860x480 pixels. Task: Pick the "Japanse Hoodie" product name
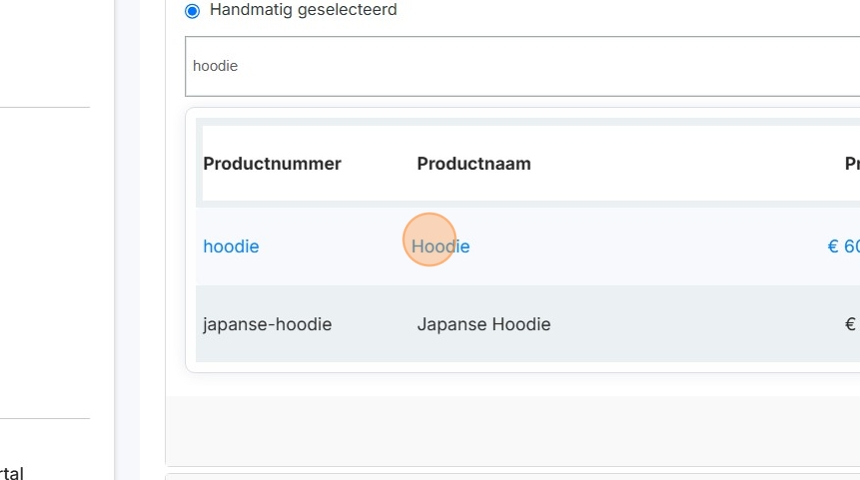click(x=483, y=324)
